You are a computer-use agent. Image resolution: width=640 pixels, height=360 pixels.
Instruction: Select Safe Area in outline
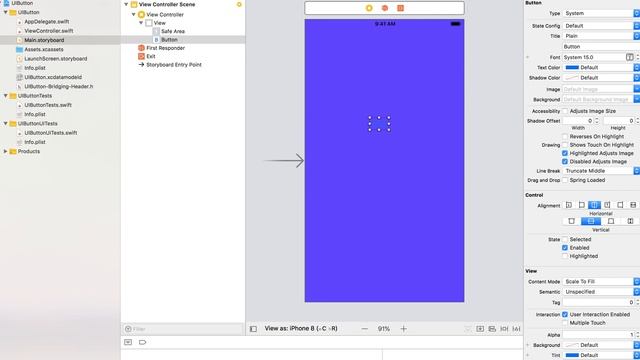[173, 31]
